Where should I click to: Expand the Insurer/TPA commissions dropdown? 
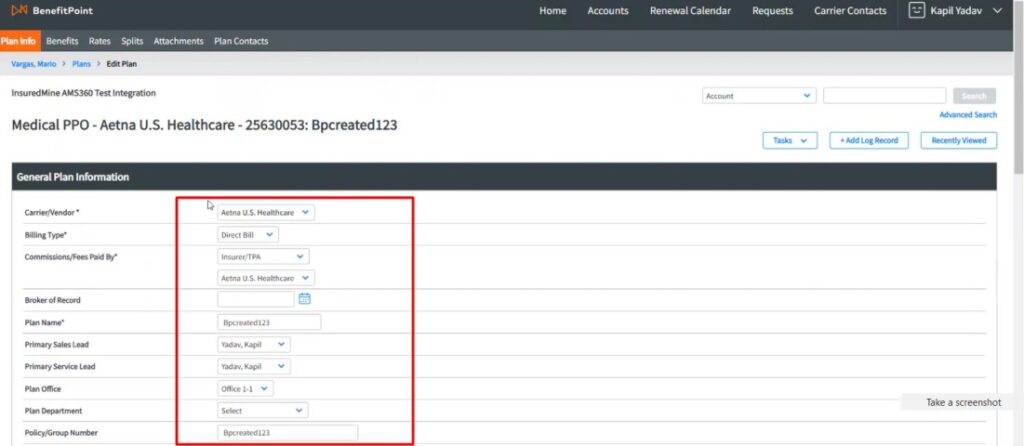(x=264, y=257)
